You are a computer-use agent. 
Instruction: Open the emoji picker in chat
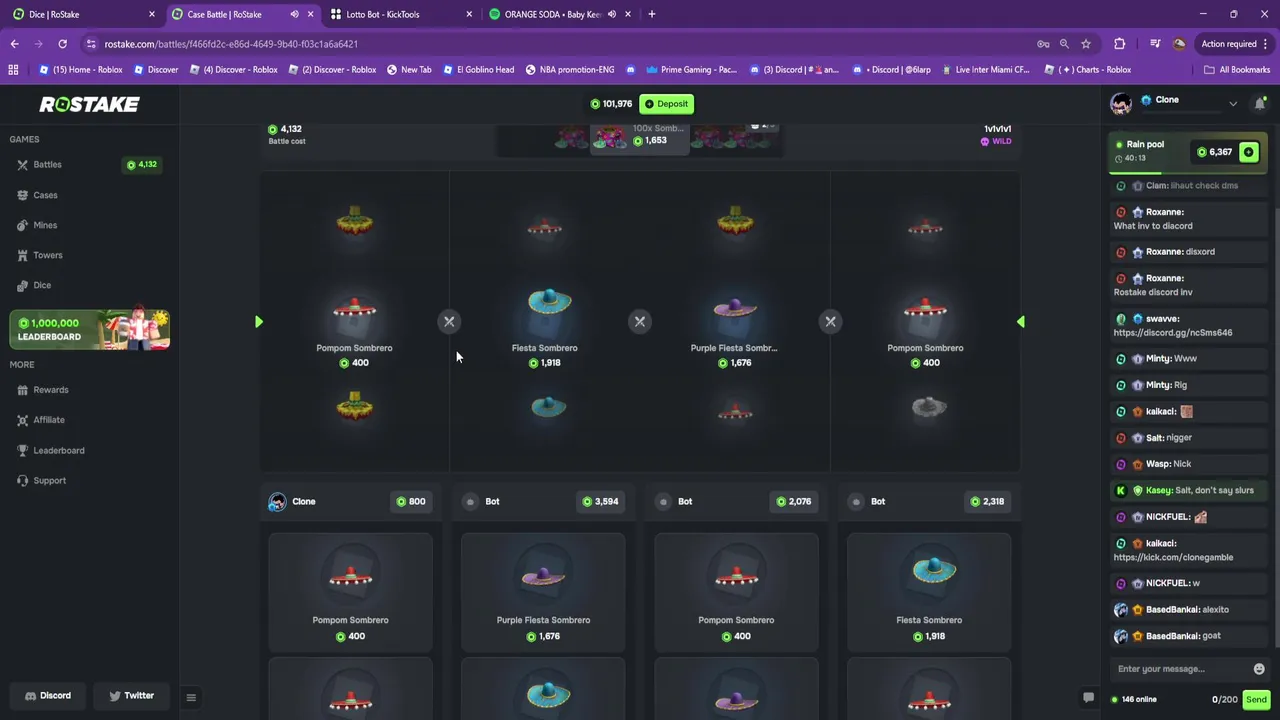pyautogui.click(x=1259, y=669)
